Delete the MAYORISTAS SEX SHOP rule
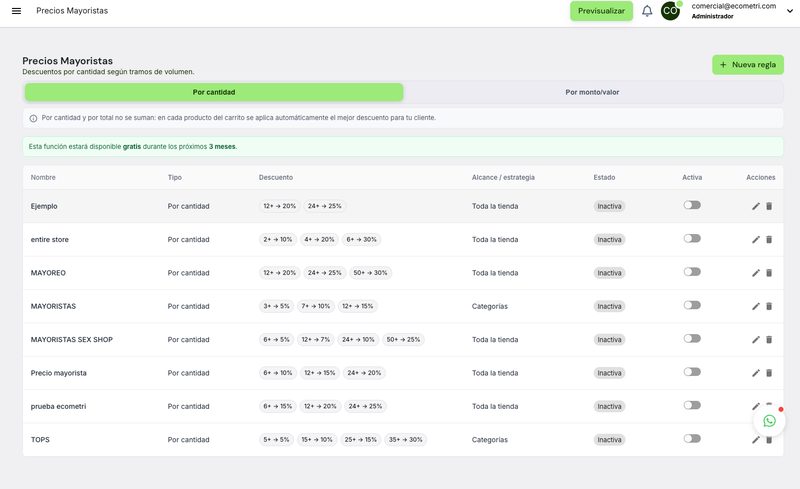This screenshot has width=800, height=489. [769, 339]
